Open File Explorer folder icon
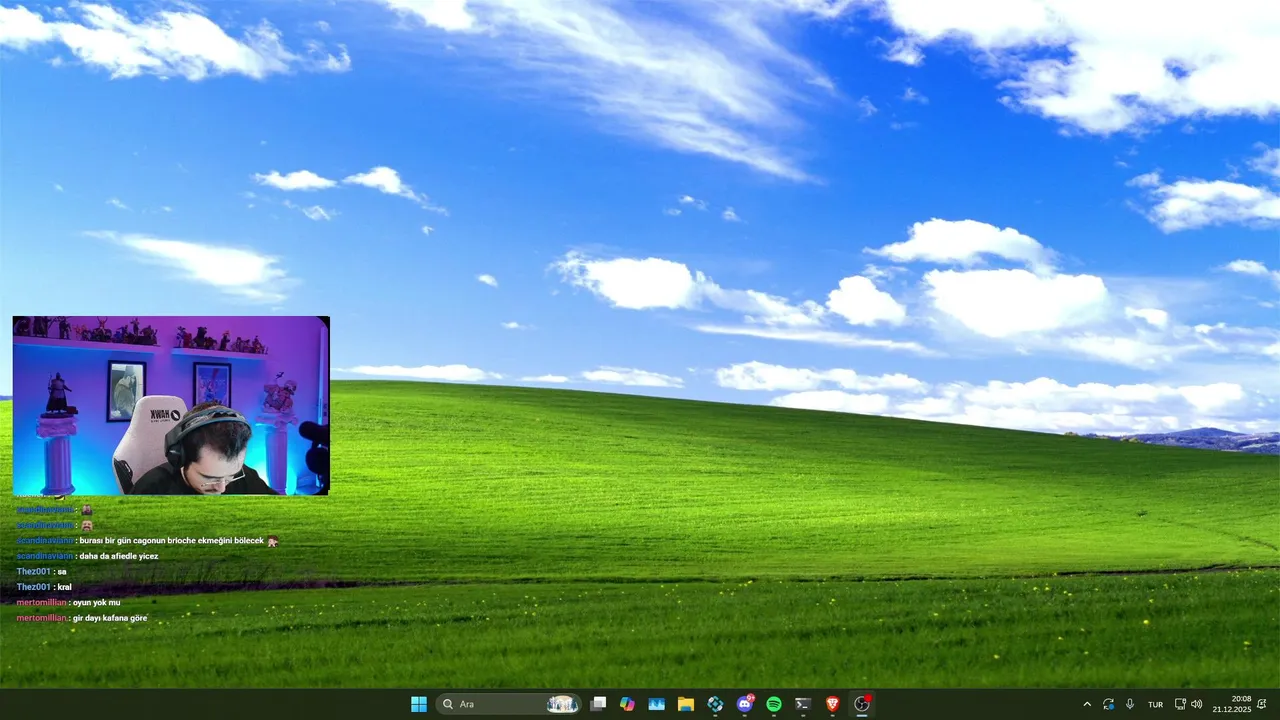This screenshot has height=720, width=1280. tap(686, 704)
